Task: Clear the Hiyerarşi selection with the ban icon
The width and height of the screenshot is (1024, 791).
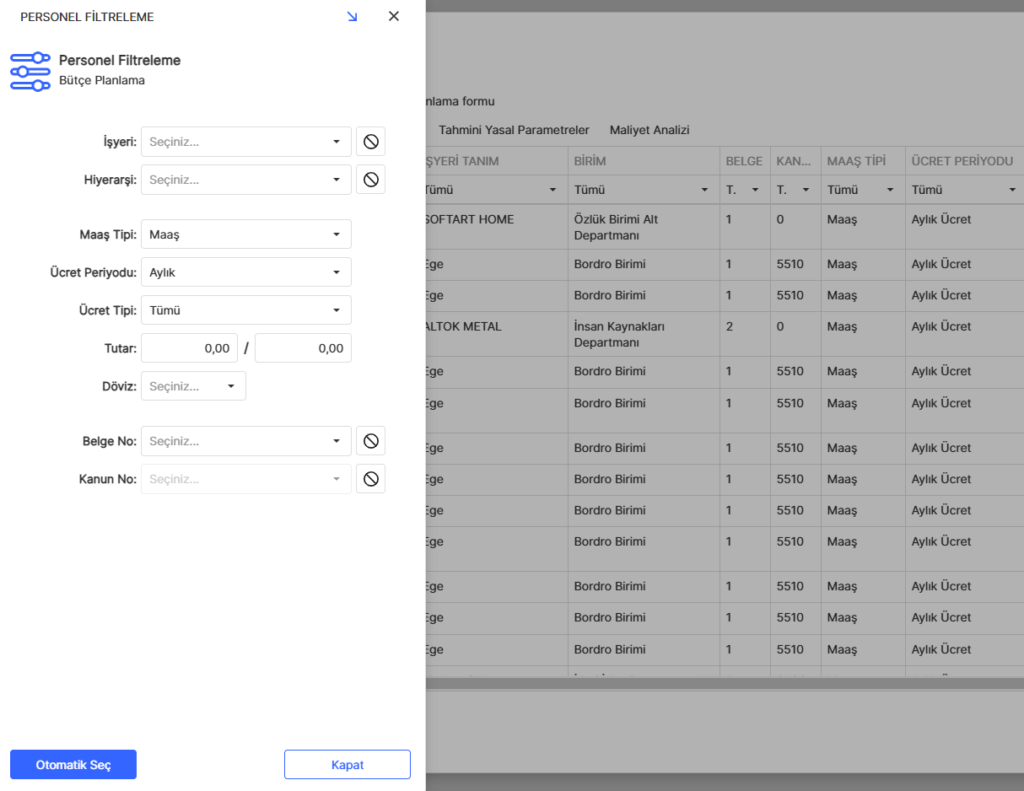Action: pyautogui.click(x=370, y=180)
